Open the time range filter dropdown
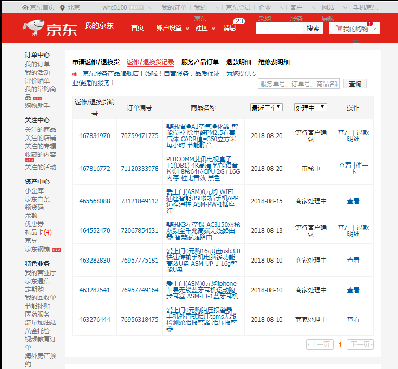This screenshot has height=369, width=398. click(266, 107)
